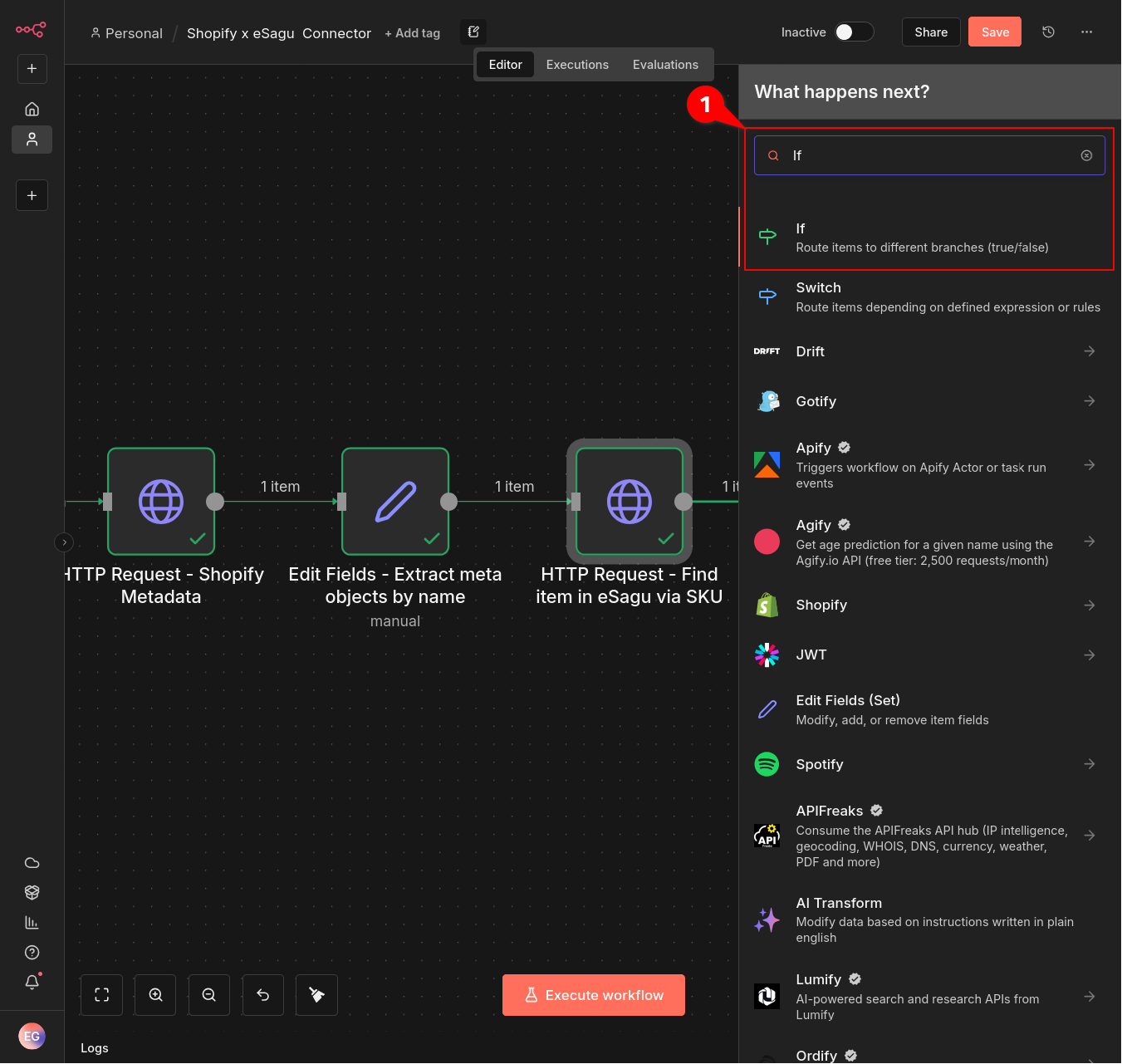The width and height of the screenshot is (1122, 1064).
Task: Open the Home overview icon in the sidebar
Action: coord(32,109)
